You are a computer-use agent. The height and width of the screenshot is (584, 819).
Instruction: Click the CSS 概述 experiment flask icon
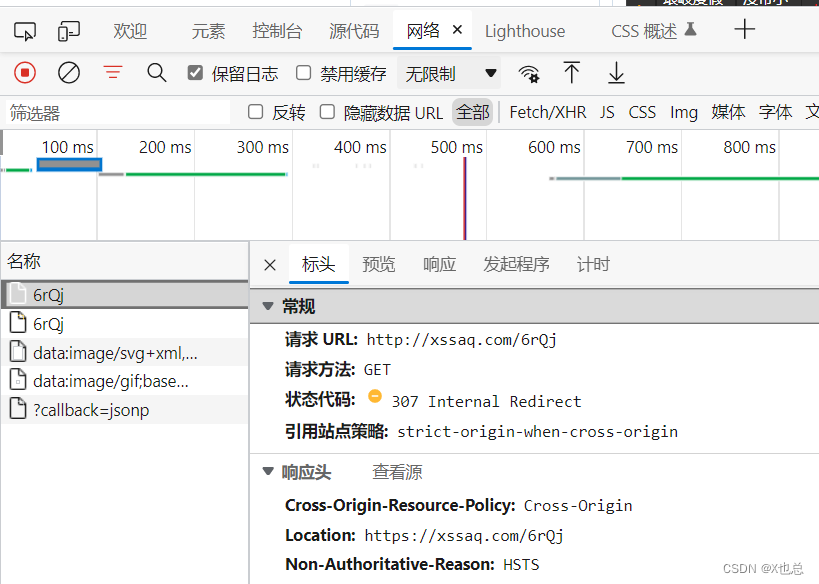(691, 29)
